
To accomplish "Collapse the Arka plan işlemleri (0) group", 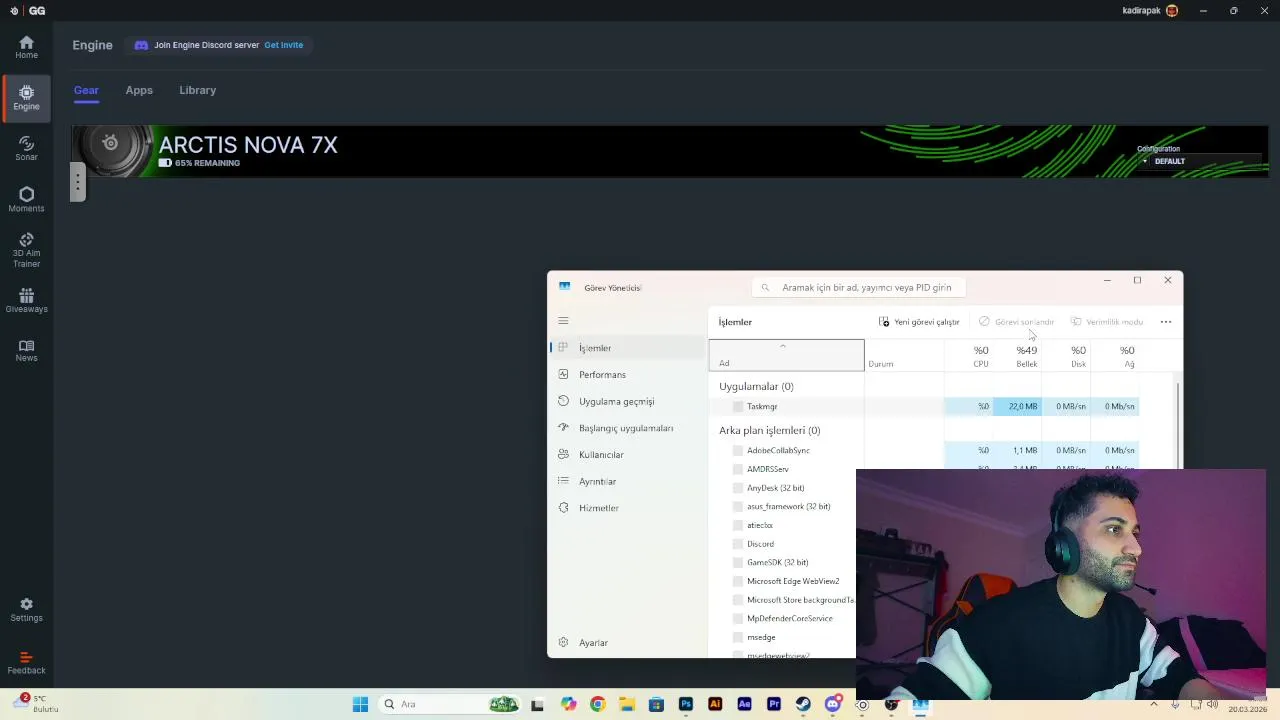I will click(769, 430).
